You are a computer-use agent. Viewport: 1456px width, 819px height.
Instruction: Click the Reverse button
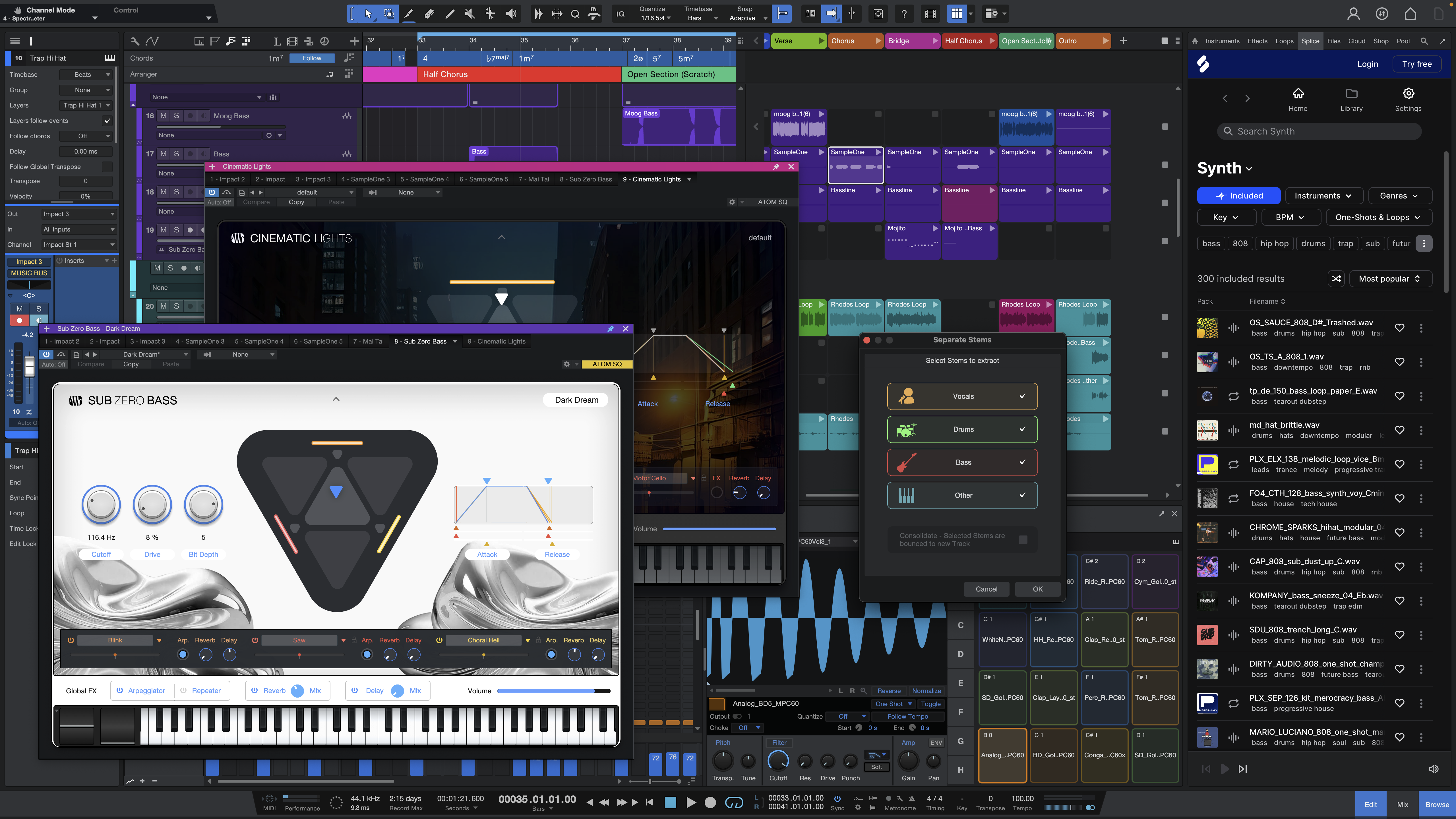point(888,691)
